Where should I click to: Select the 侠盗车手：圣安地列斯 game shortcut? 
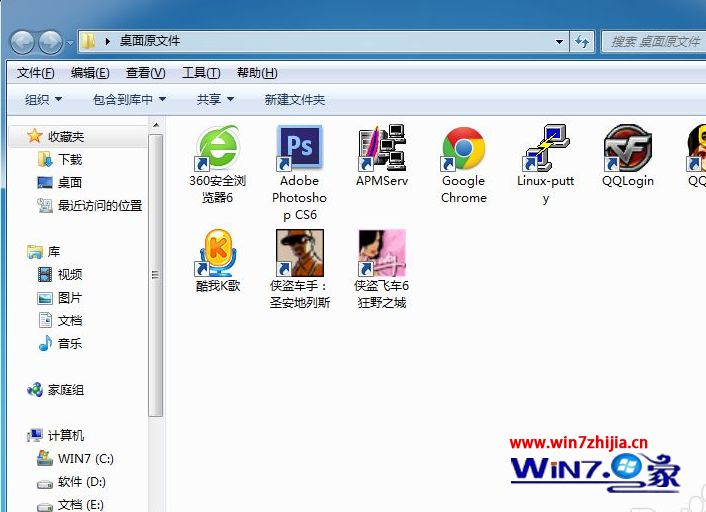pyautogui.click(x=299, y=253)
